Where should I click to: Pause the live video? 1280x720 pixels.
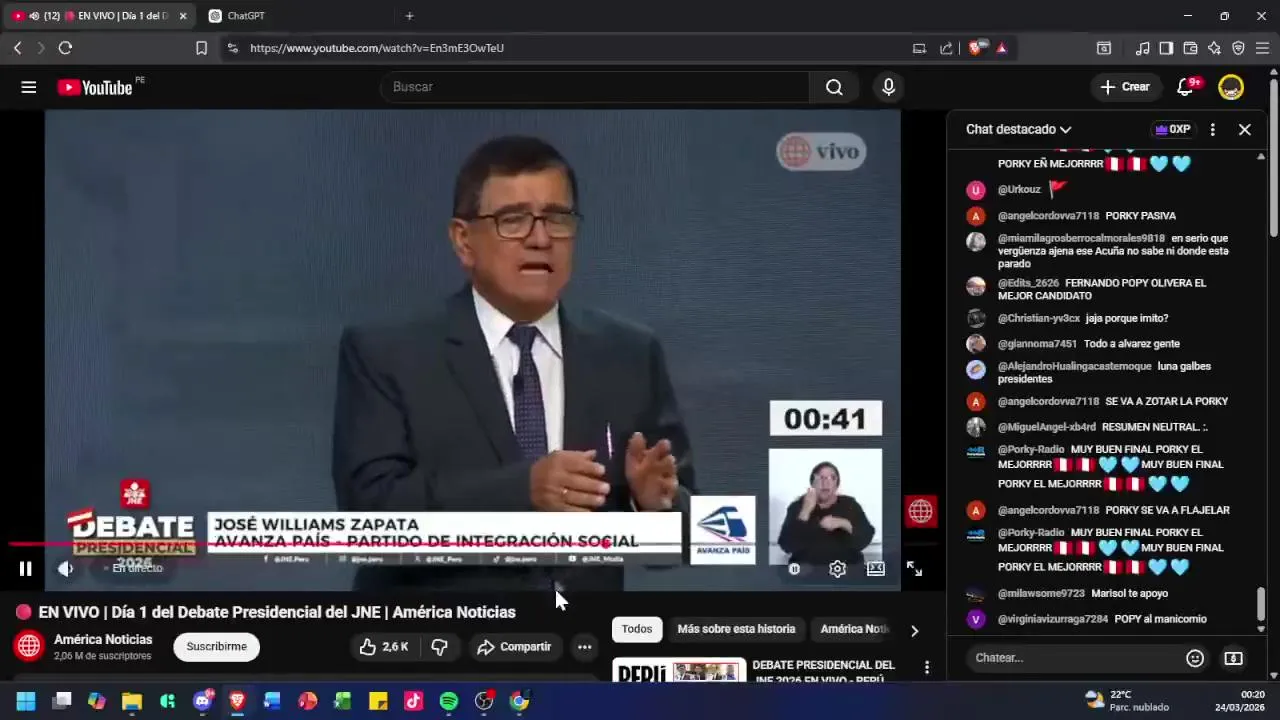(26, 569)
